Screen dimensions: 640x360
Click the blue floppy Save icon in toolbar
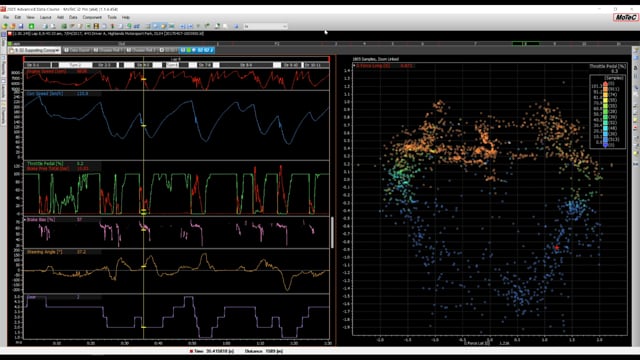pyautogui.click(x=20, y=26)
